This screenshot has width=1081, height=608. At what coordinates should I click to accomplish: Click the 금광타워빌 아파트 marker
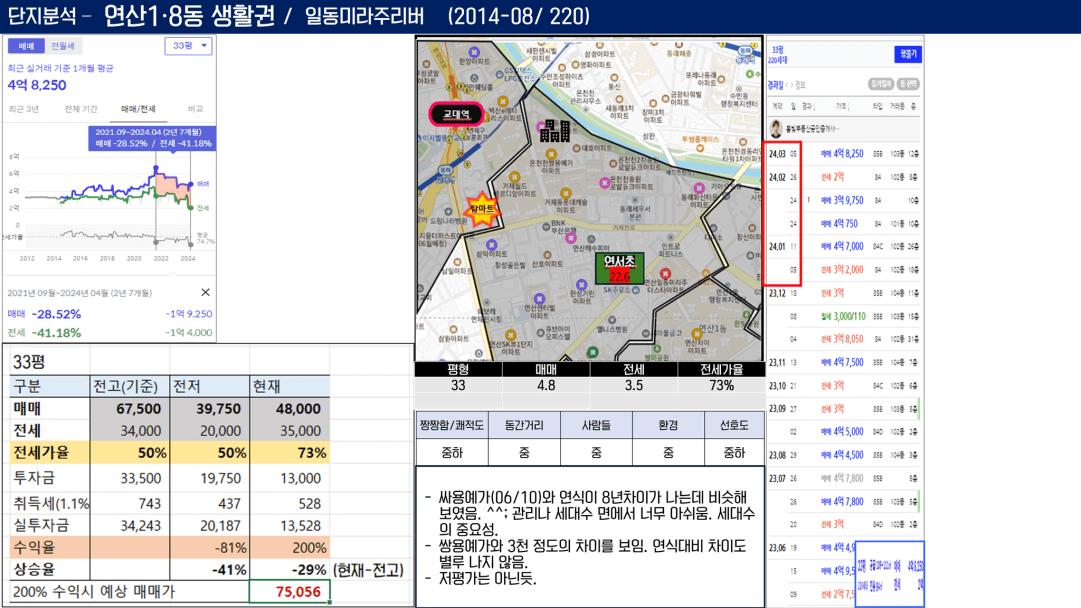(x=665, y=99)
